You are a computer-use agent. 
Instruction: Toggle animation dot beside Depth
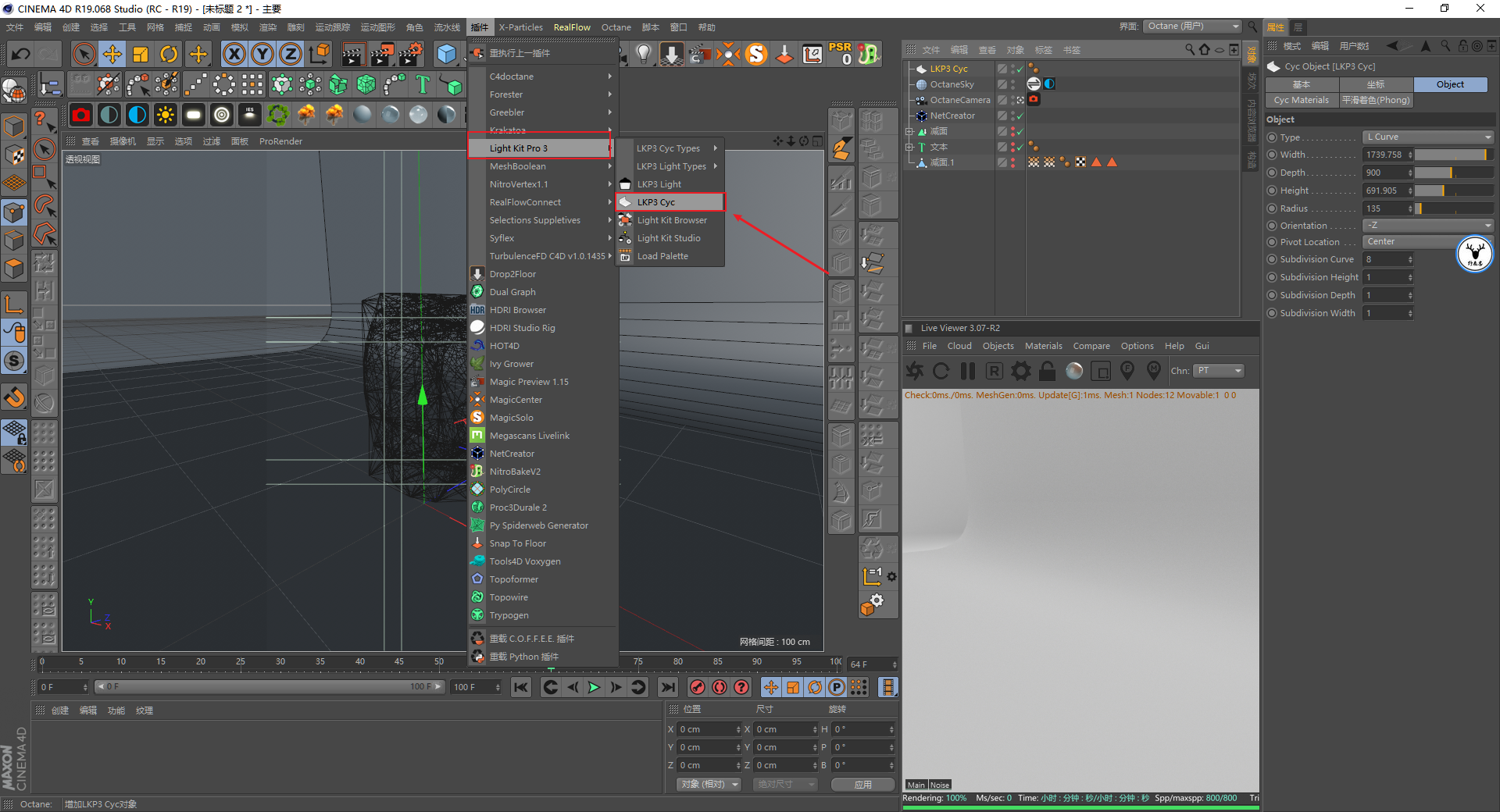click(x=1272, y=173)
